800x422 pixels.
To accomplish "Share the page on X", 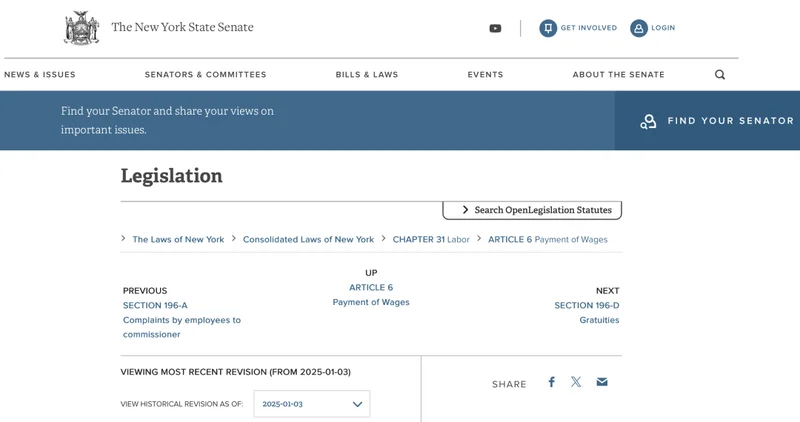I will pos(576,382).
